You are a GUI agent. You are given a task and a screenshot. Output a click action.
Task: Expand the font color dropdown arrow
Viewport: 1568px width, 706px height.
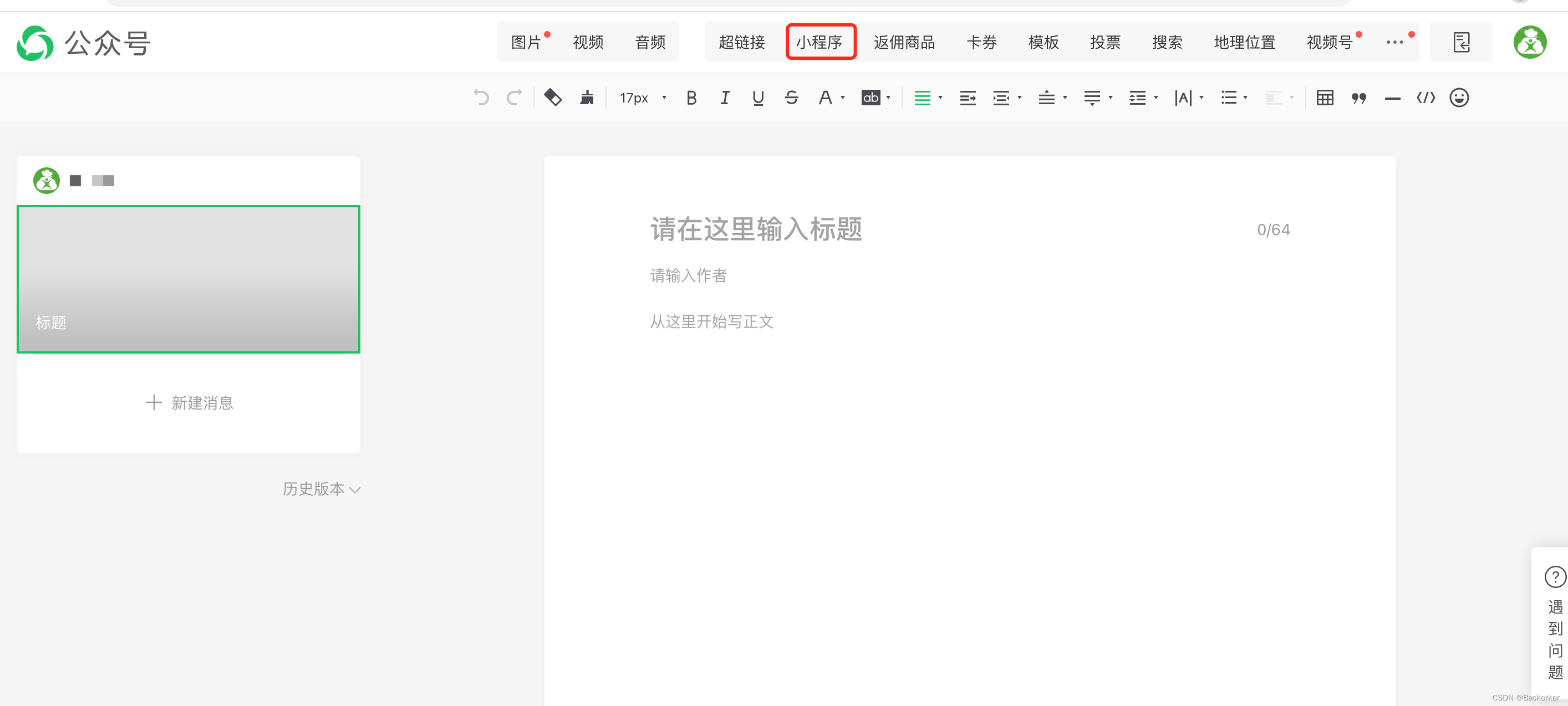coord(843,98)
